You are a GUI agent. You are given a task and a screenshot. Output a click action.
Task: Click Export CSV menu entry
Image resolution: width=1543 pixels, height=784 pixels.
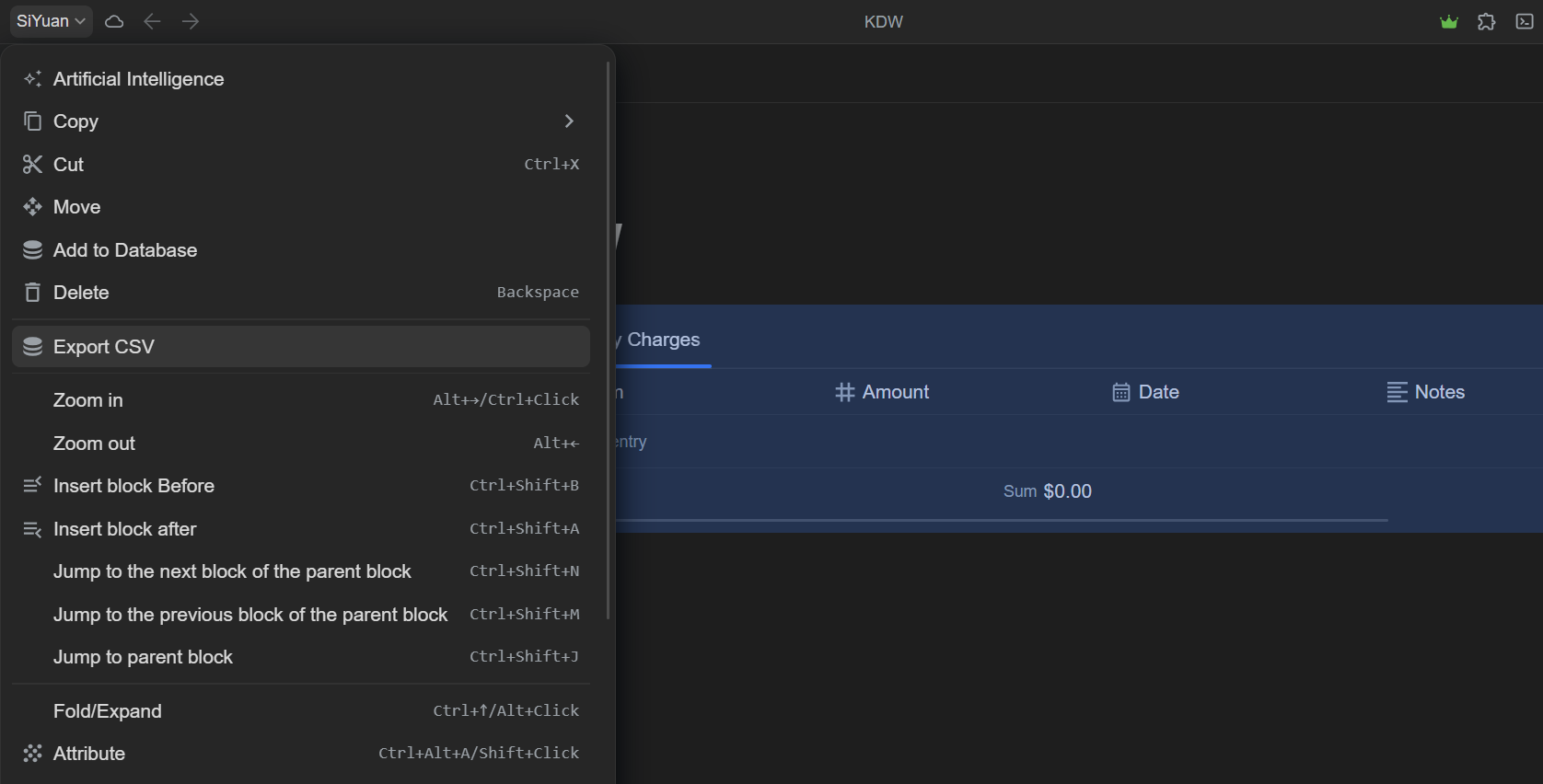click(x=103, y=347)
